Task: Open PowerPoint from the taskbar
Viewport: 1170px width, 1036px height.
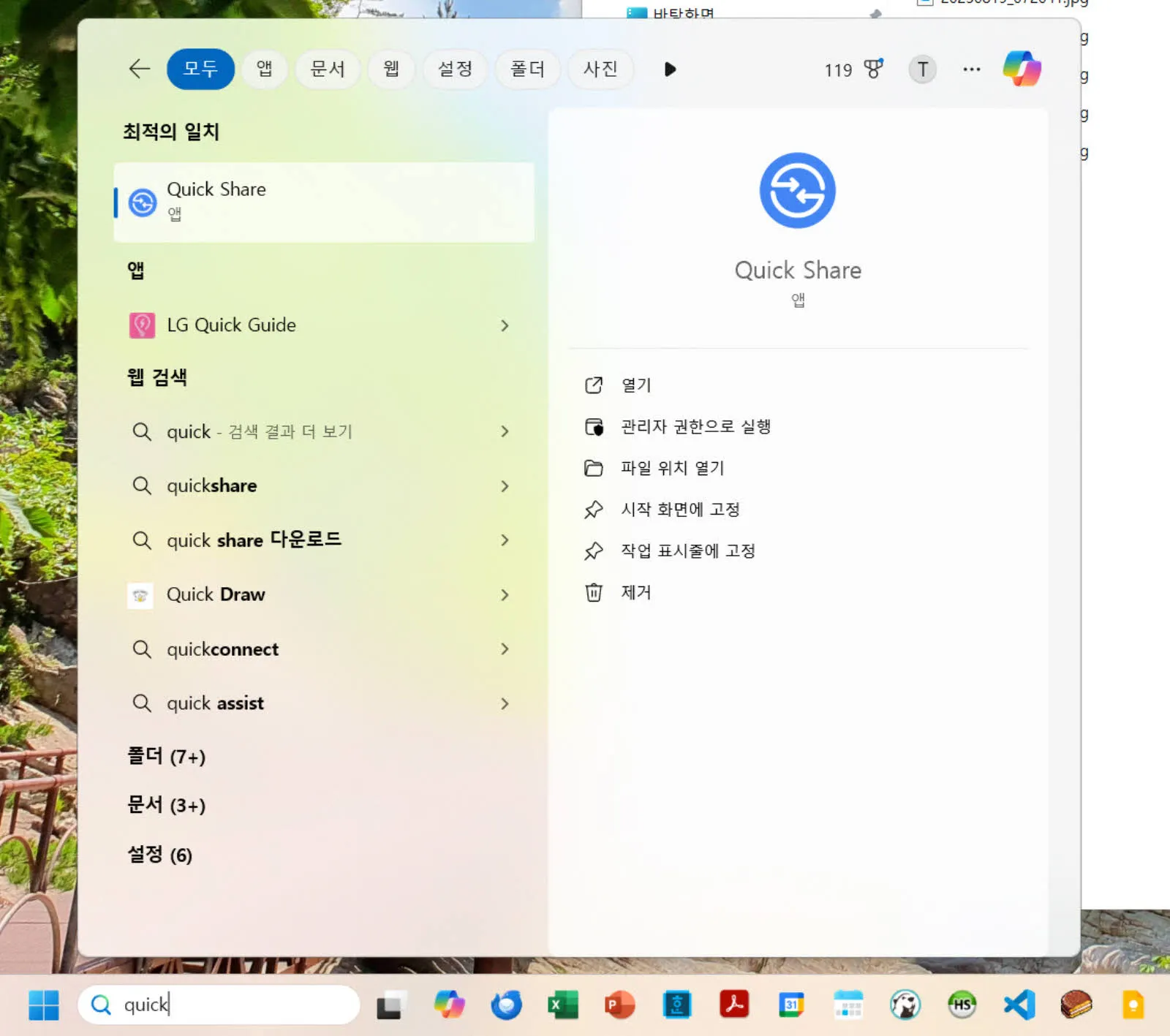Action: pos(620,1005)
